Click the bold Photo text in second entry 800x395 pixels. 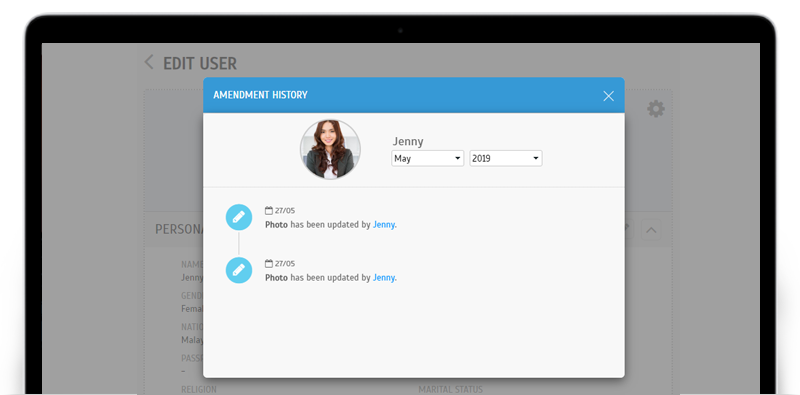(276, 278)
